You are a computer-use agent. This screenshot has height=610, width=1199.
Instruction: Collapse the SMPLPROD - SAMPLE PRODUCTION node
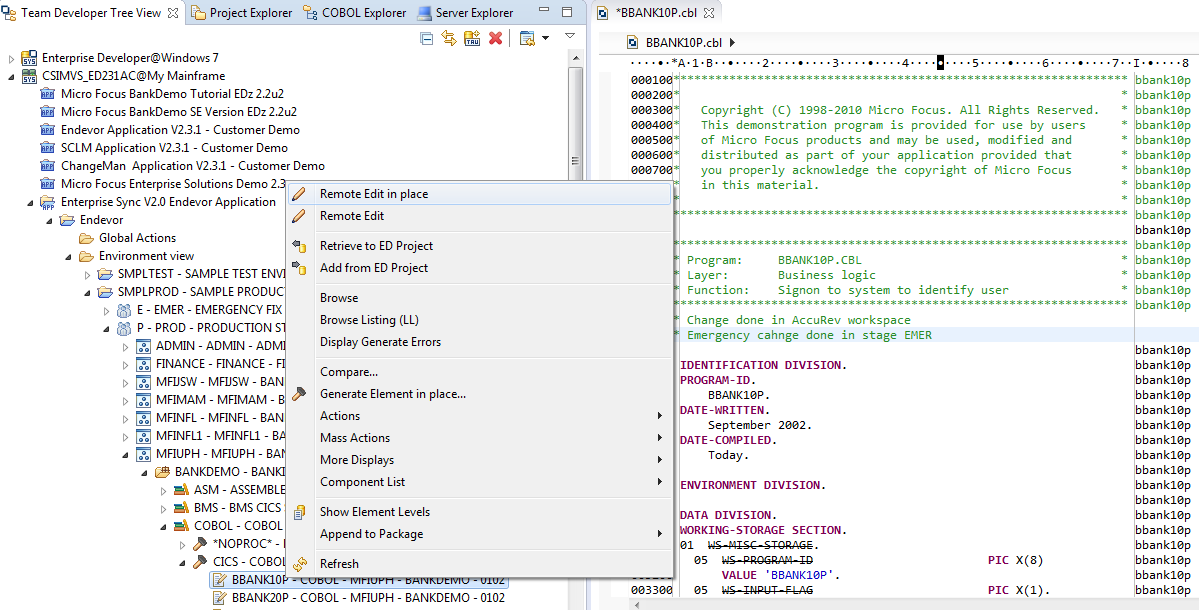pyautogui.click(x=88, y=292)
